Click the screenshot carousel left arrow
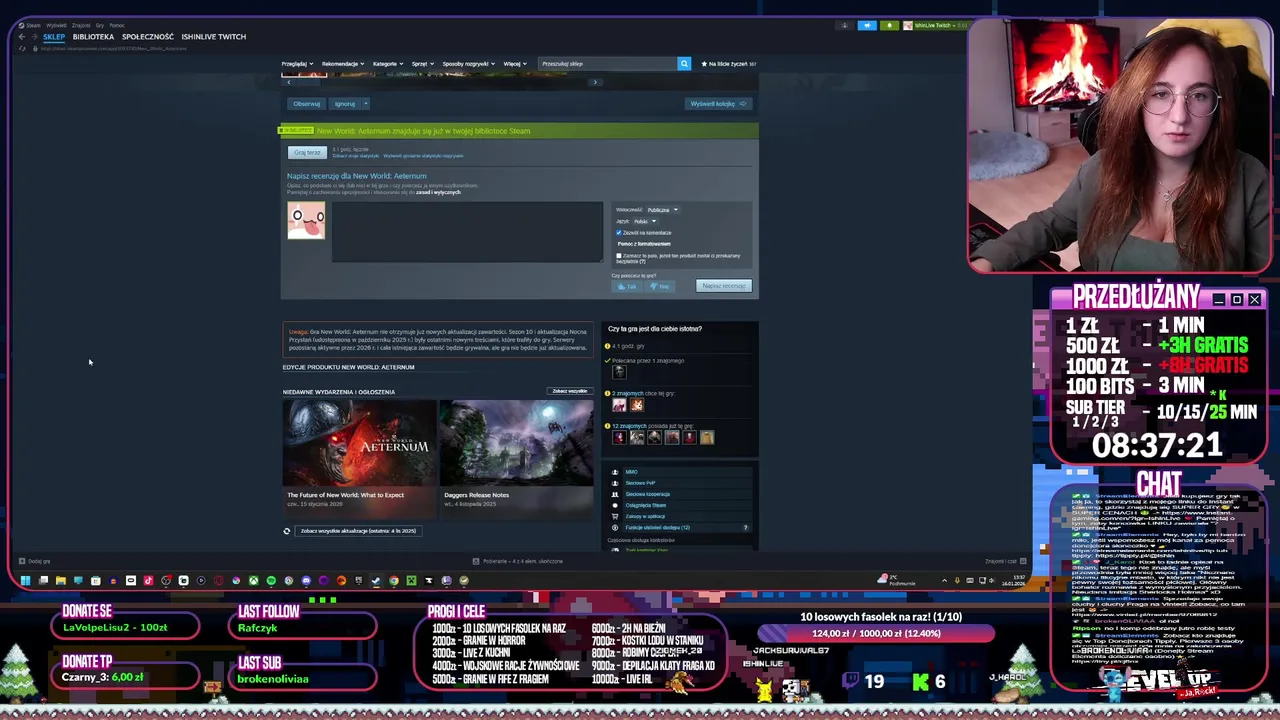Viewport: 1280px width, 720px height. tap(288, 82)
